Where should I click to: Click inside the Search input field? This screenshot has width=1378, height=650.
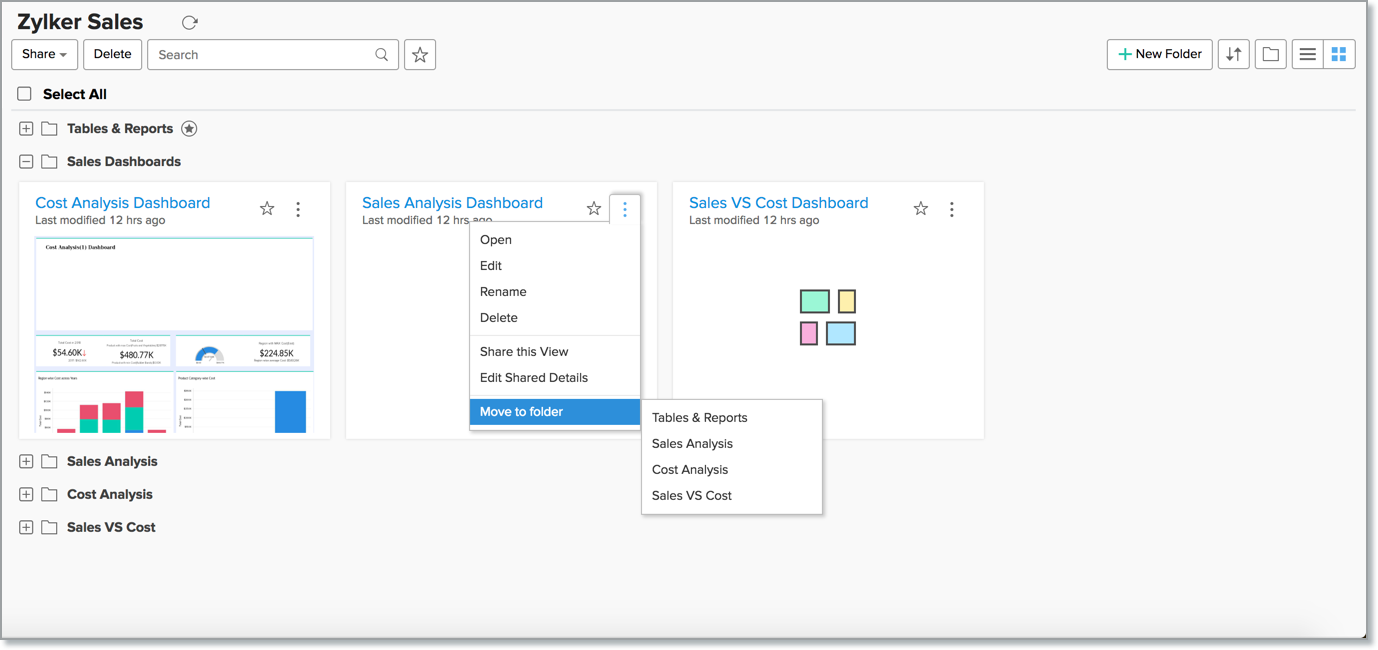(260, 55)
